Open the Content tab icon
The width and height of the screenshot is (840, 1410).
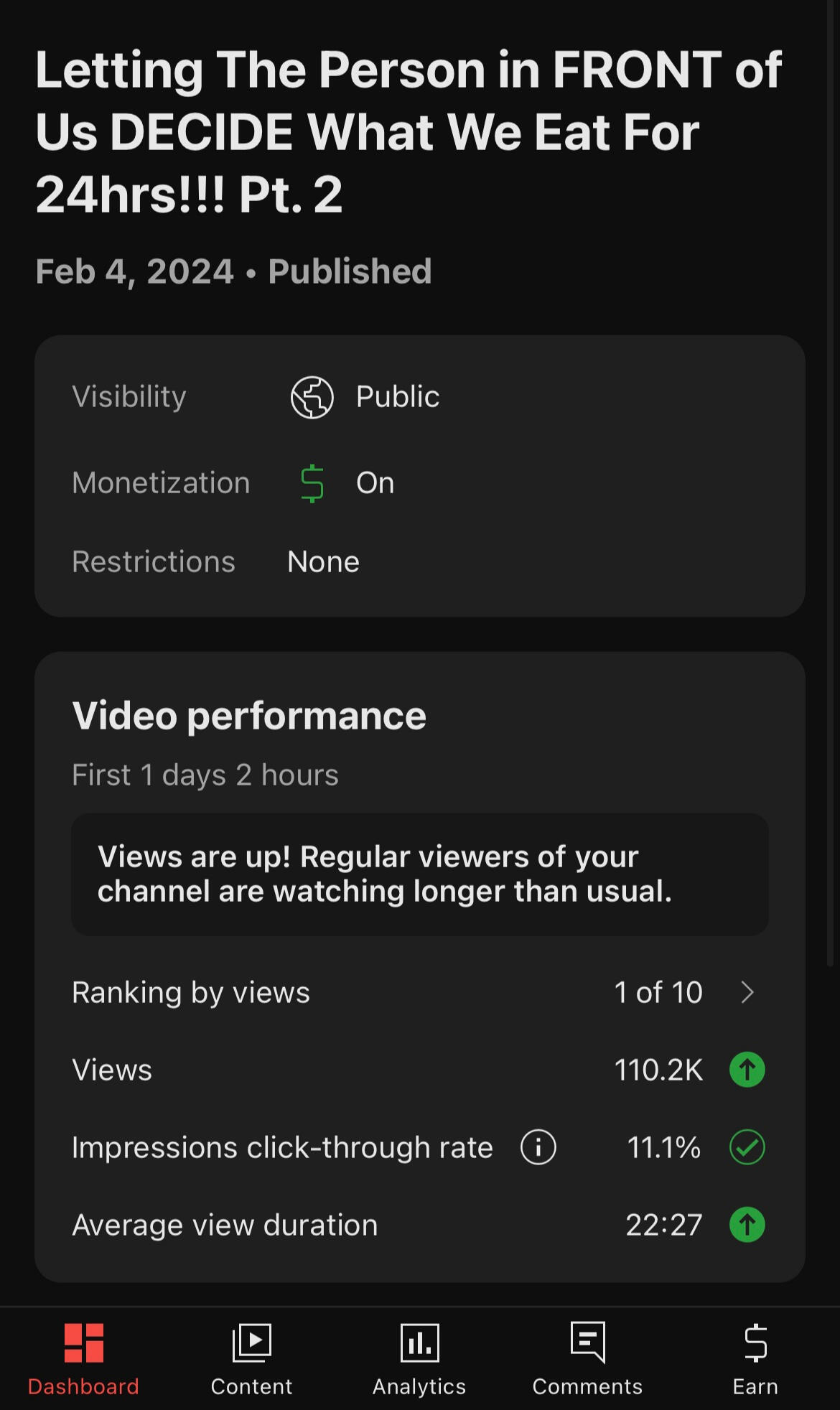pyautogui.click(x=251, y=1342)
